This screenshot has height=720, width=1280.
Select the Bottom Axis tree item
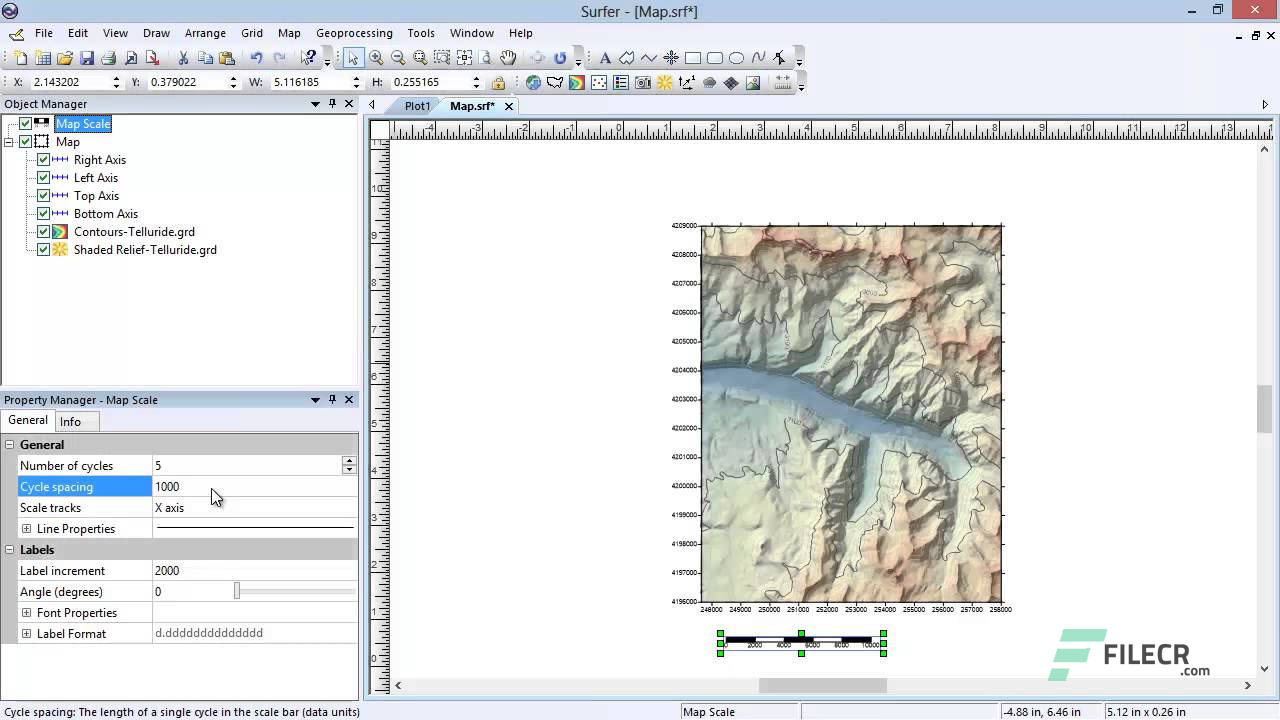pos(106,214)
